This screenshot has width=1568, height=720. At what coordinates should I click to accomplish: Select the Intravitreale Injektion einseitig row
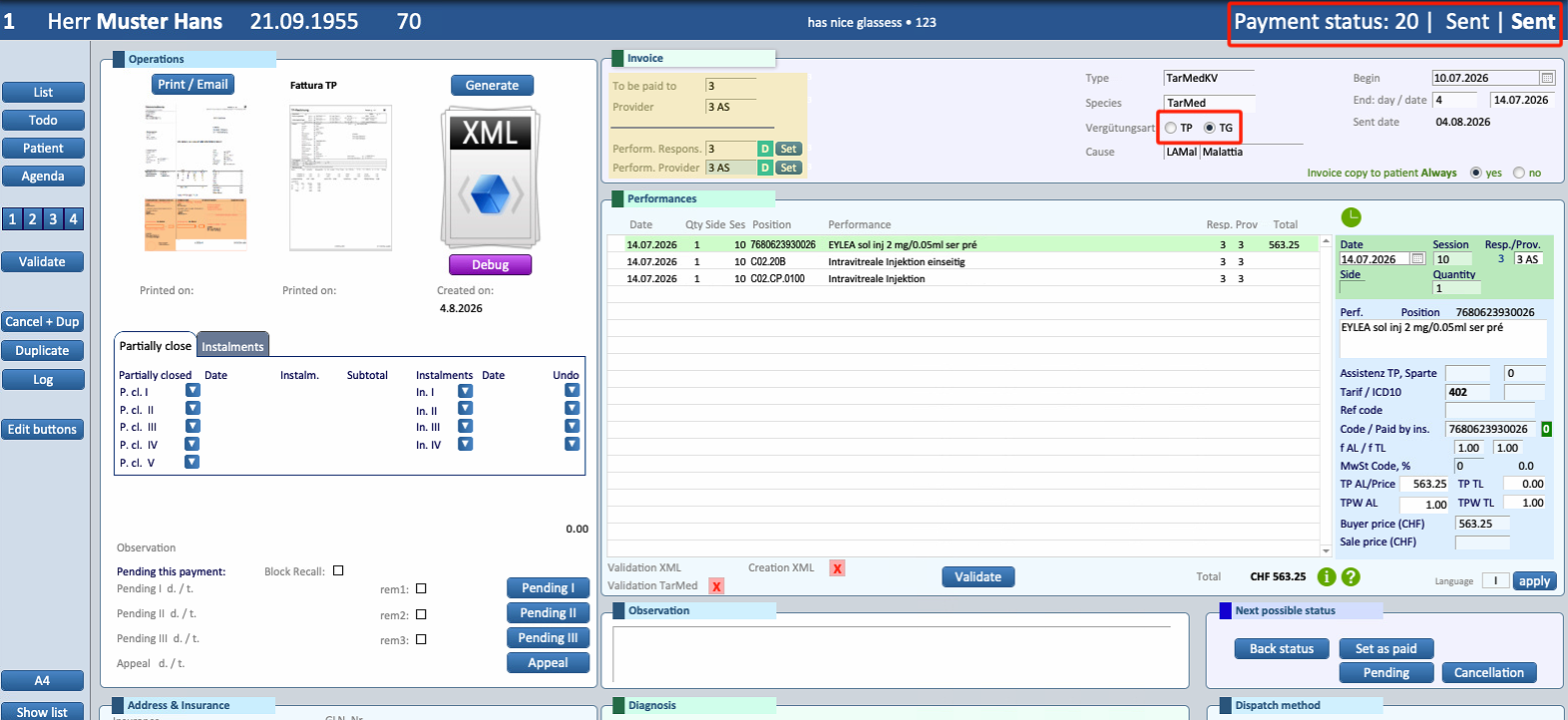964,261
